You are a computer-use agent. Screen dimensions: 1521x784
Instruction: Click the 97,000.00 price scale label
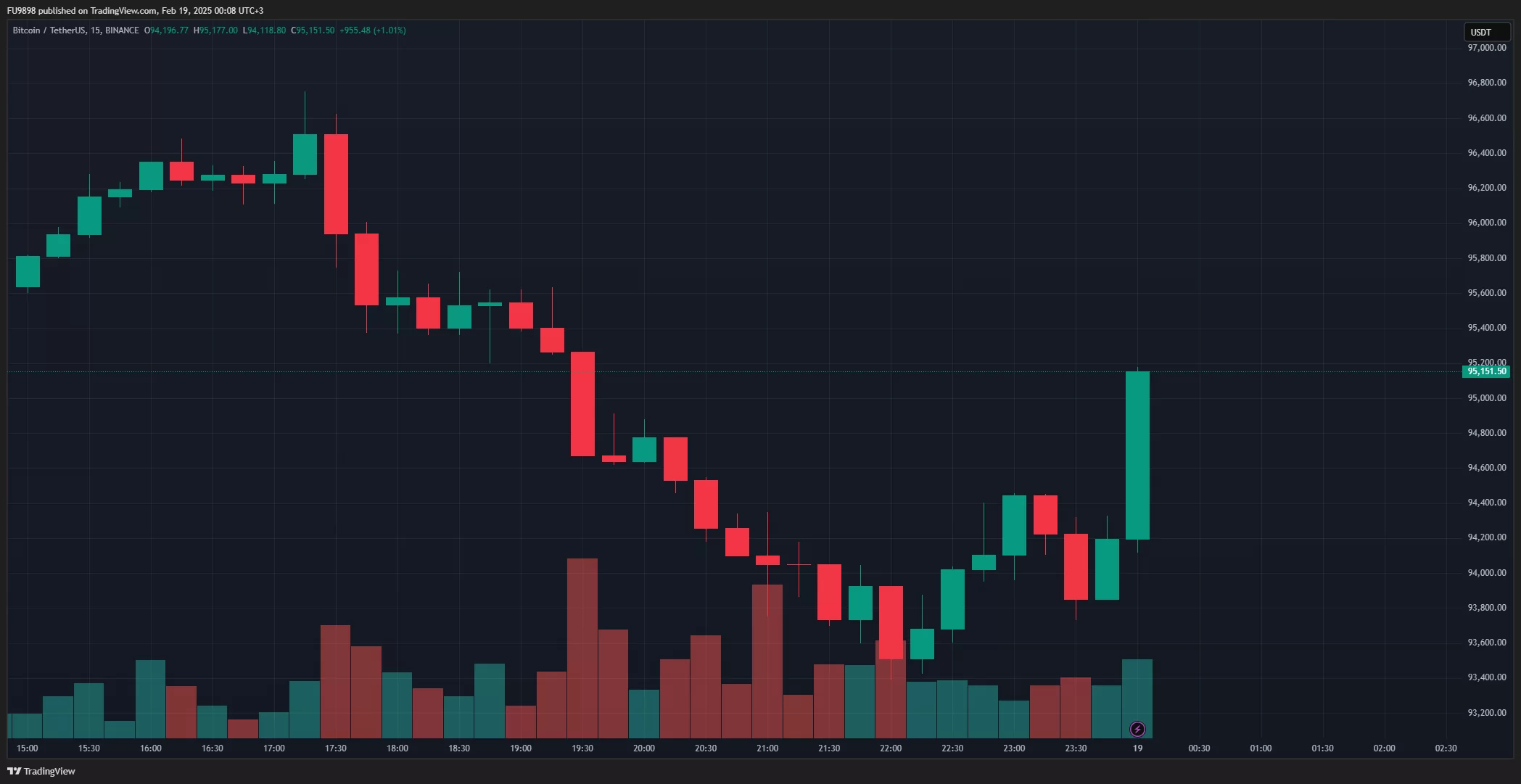point(1486,48)
